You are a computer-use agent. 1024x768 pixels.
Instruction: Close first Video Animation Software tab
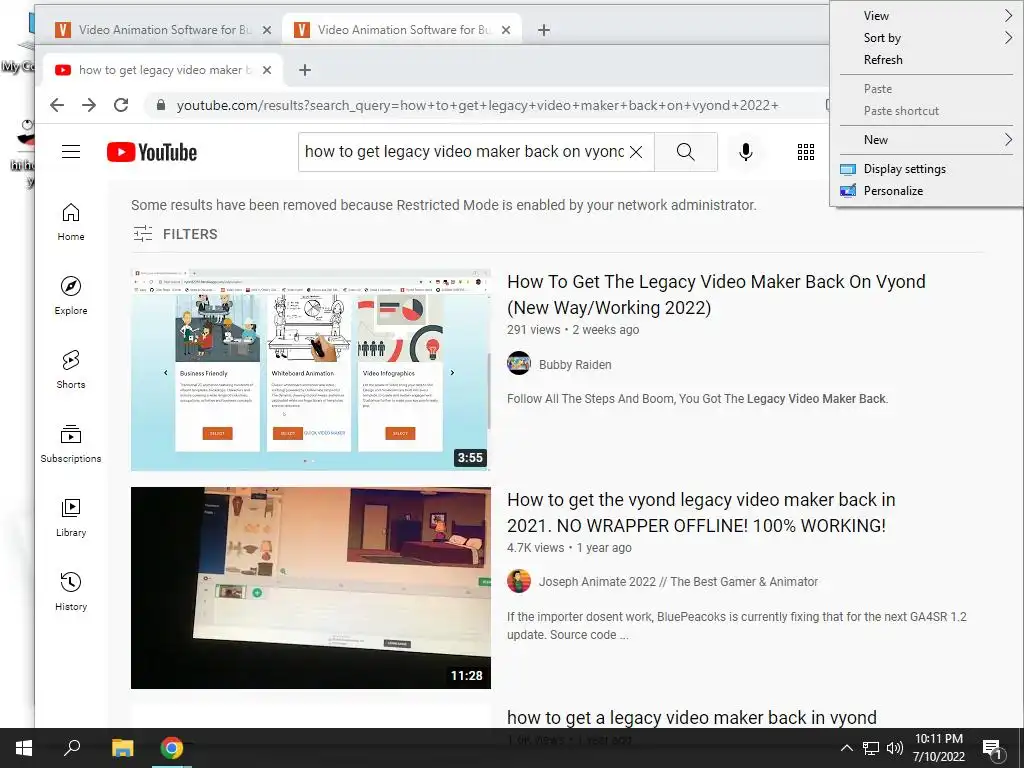coord(266,30)
